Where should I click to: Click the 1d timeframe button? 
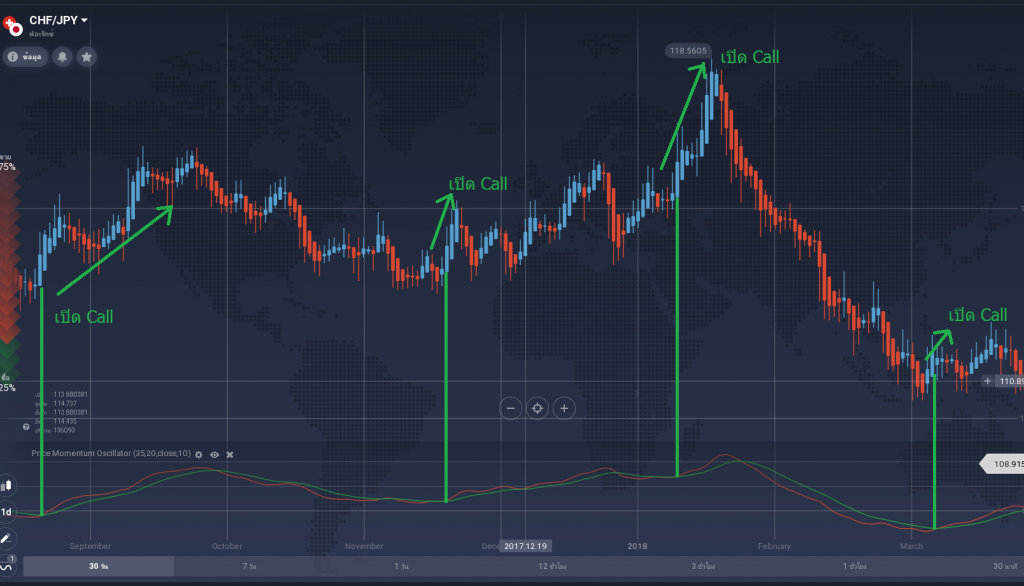[x=6, y=511]
